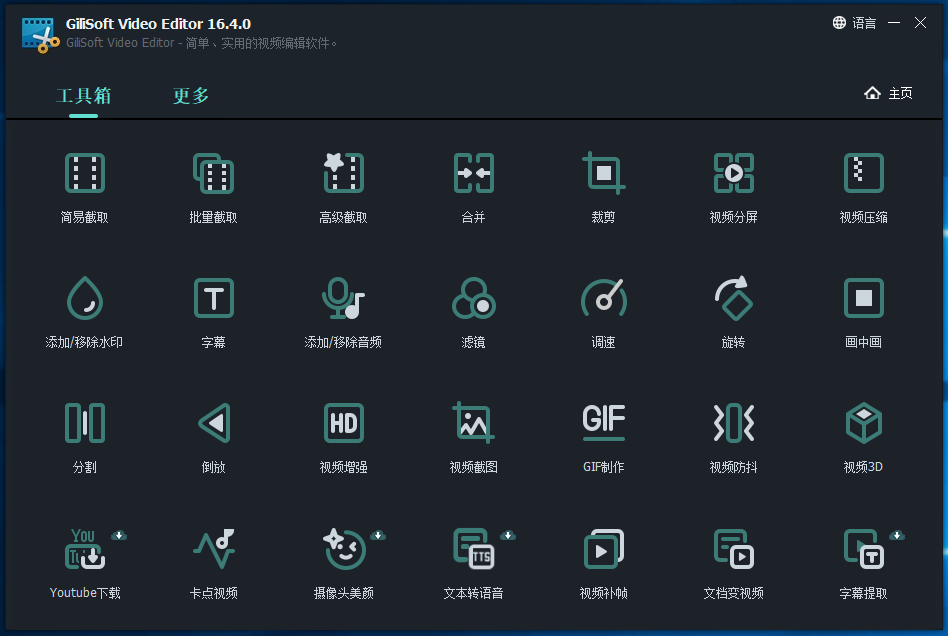The width and height of the screenshot is (948, 636).
Task: Open the 画中画 picture-in-picture tool
Action: point(863,299)
